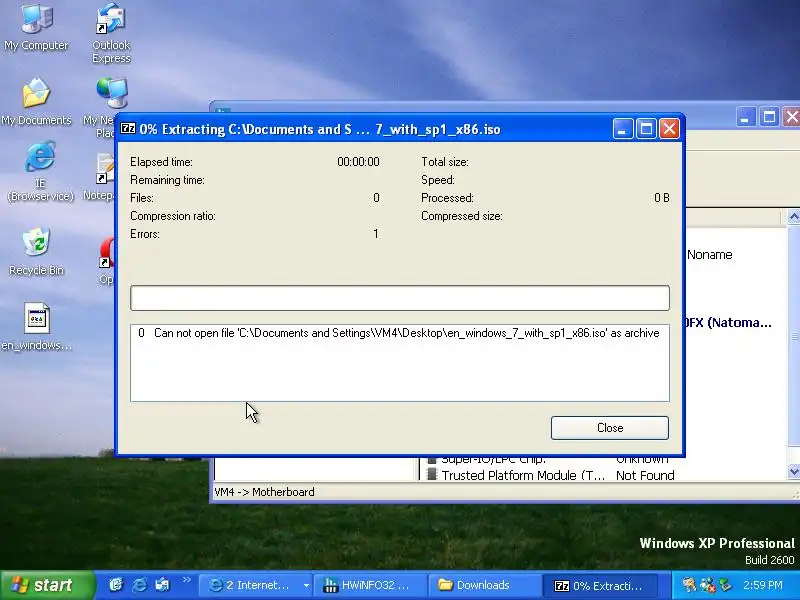Click the red X on 7-Zip window

pyautogui.click(x=669, y=129)
